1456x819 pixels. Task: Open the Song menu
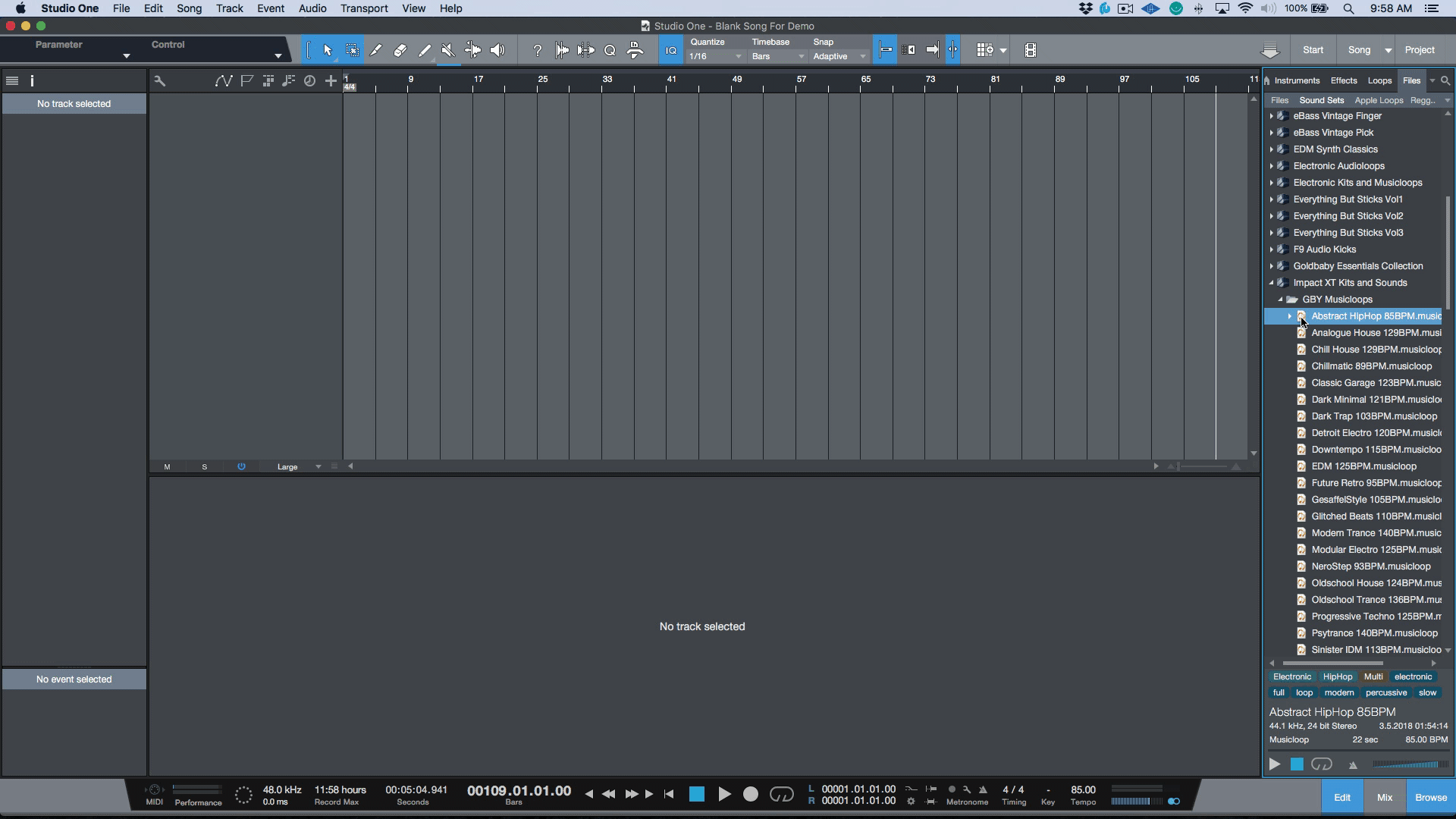189,8
